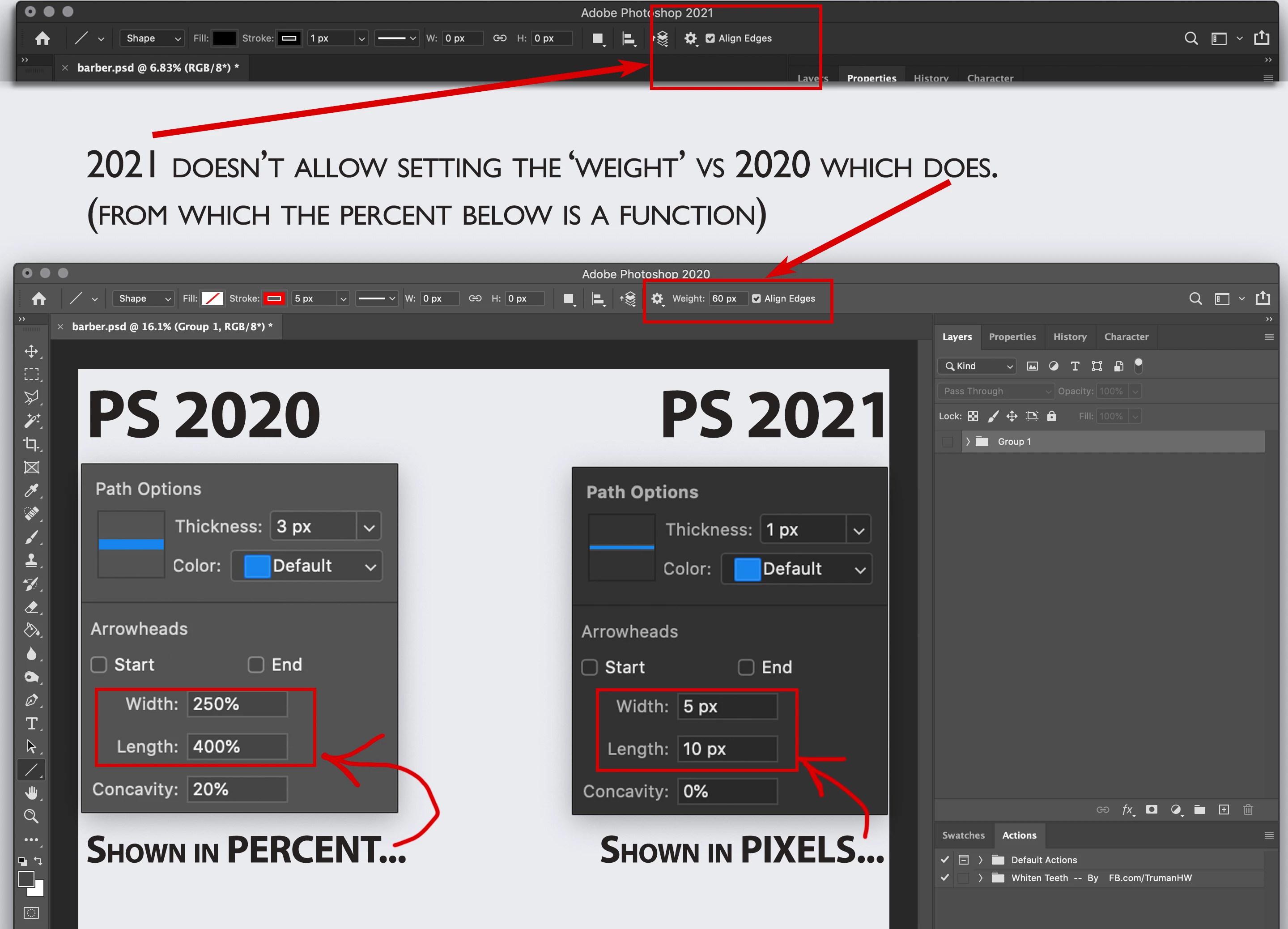
Task: Click the Default Actions folder entry
Action: coord(1043,860)
